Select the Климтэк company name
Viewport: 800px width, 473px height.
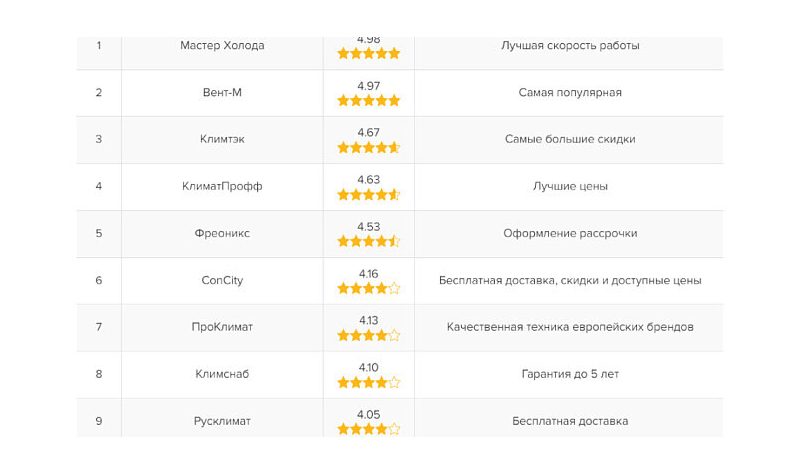pos(222,140)
